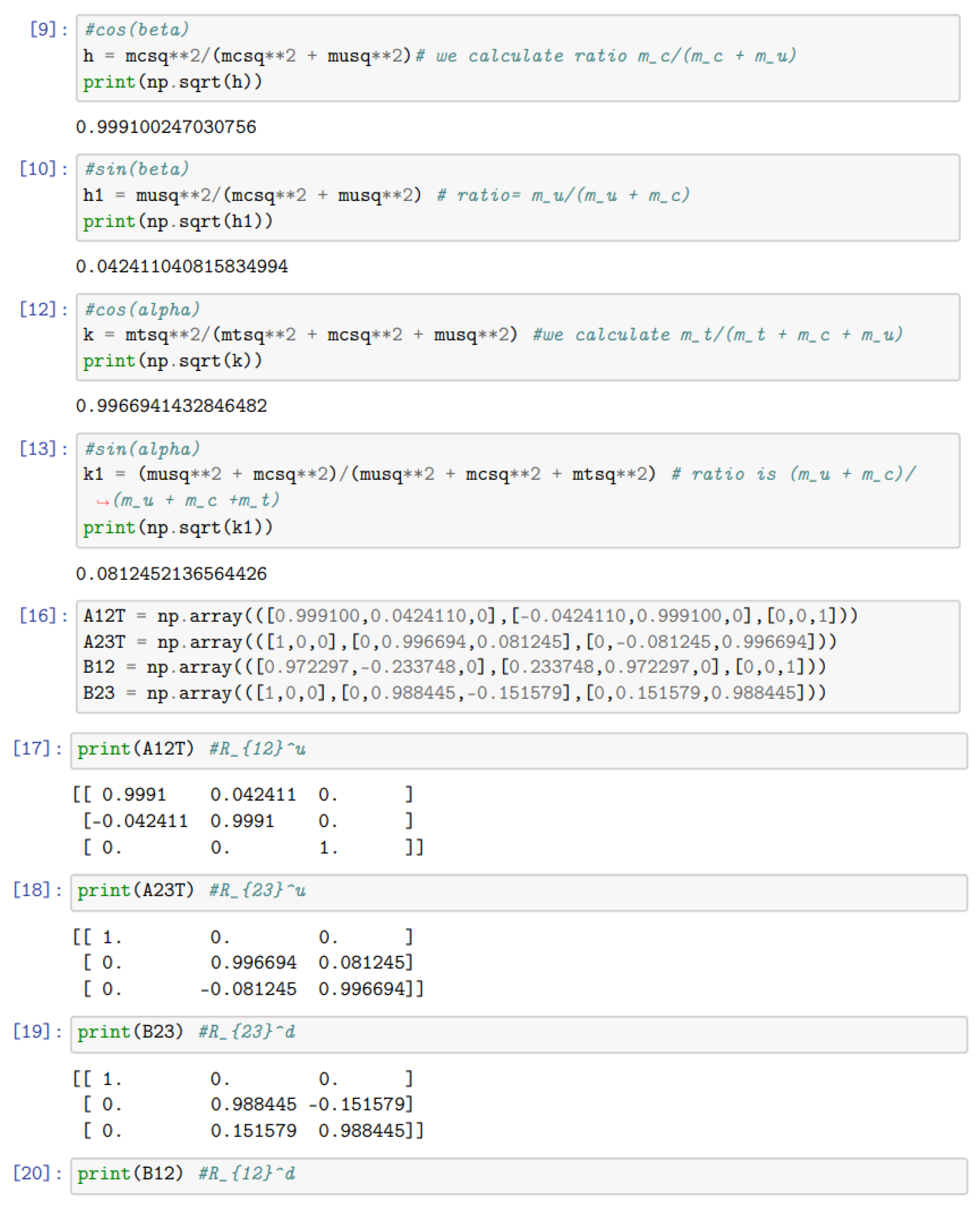Click the output value 0.042411040815834994

point(182,266)
